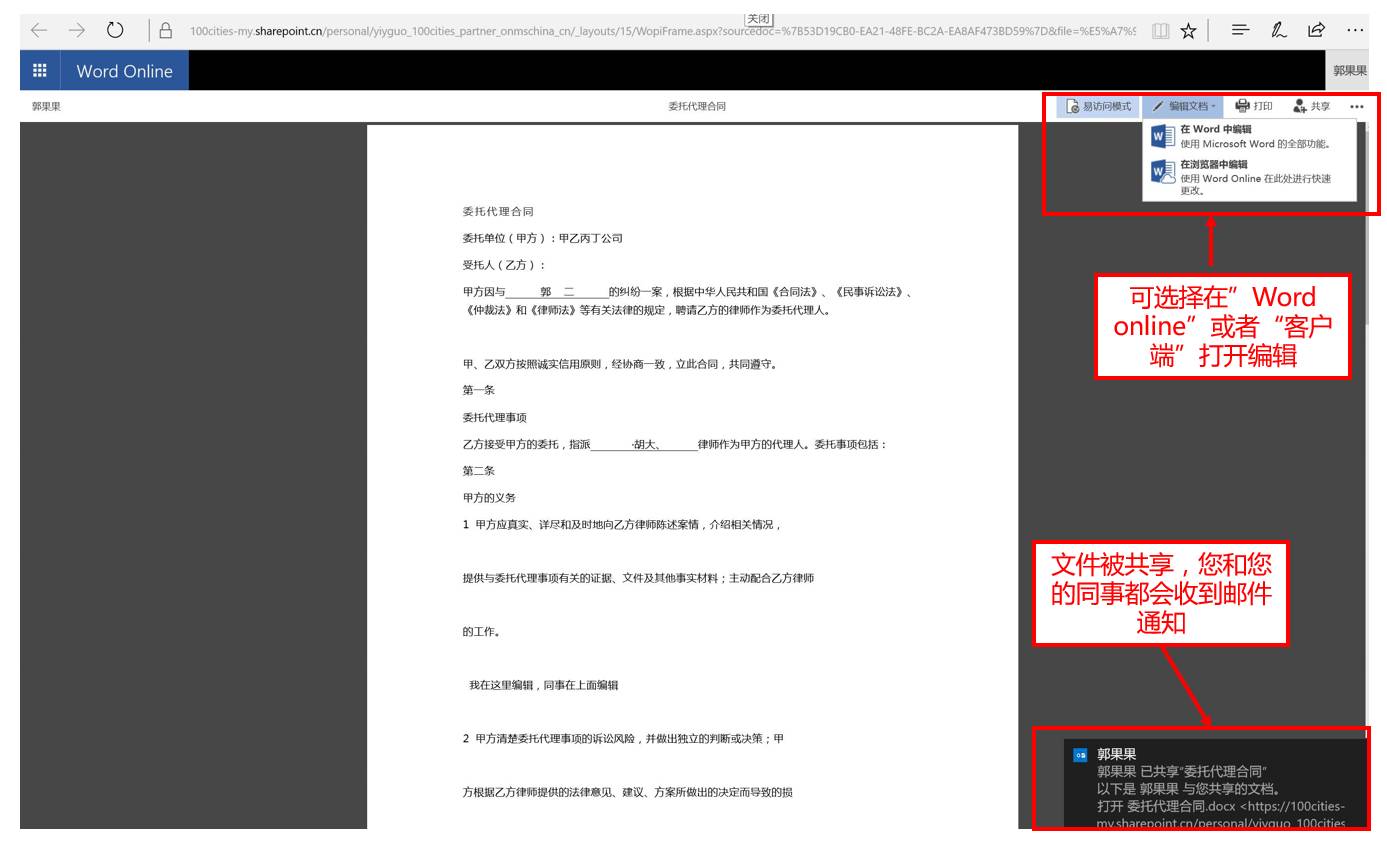
Task: Open the Office app launcher grid
Action: click(40, 70)
